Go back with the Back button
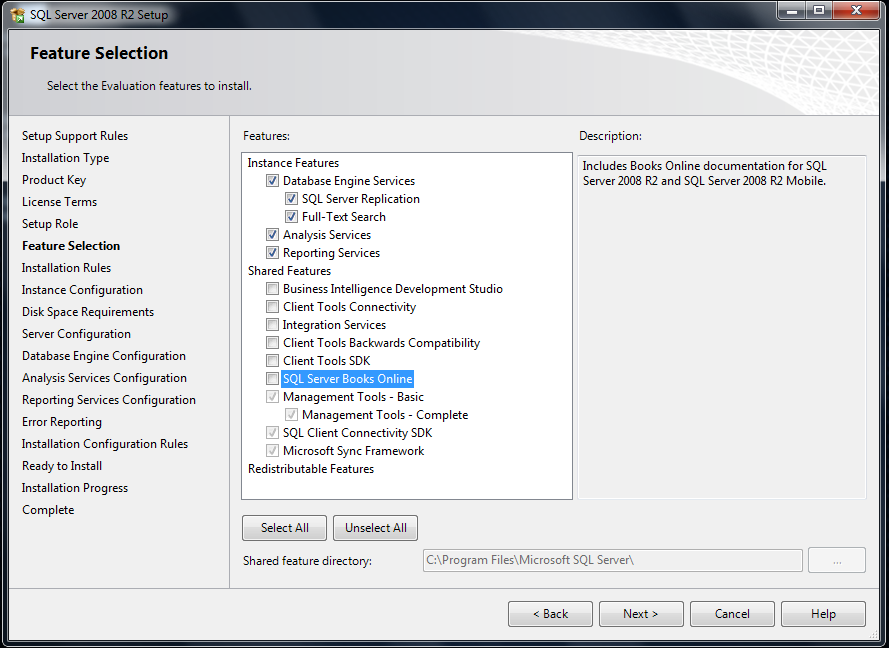Screen dimensions: 889x648 click(x=550, y=614)
